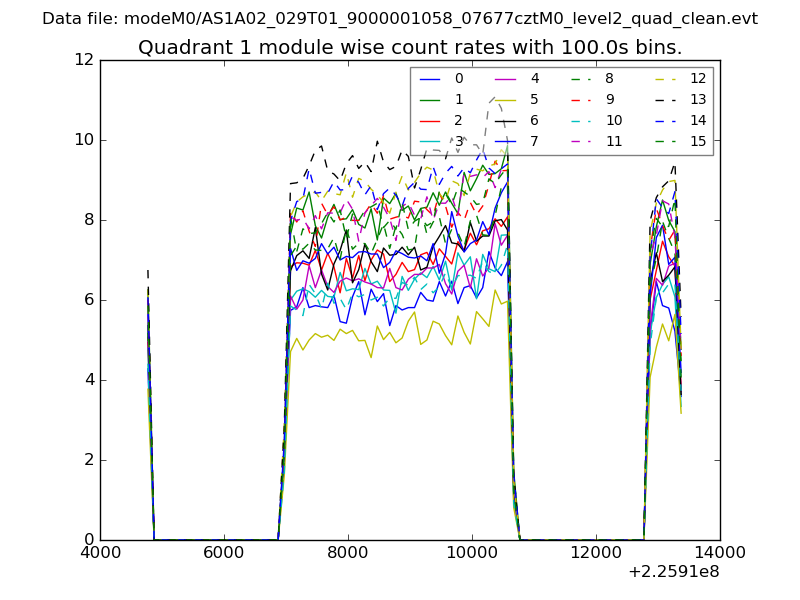Image resolution: width=800 pixels, height=600 pixels.
Task: Click the plot title about Quadrant 1 count rates
Action: (x=410, y=48)
